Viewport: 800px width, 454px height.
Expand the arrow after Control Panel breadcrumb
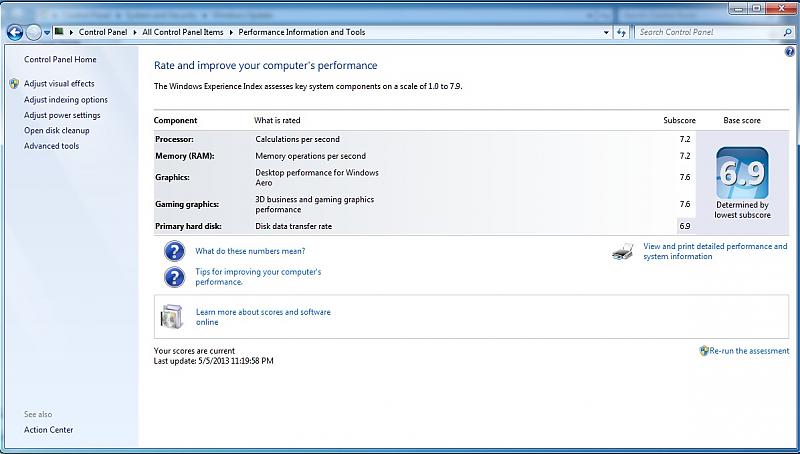(x=135, y=32)
